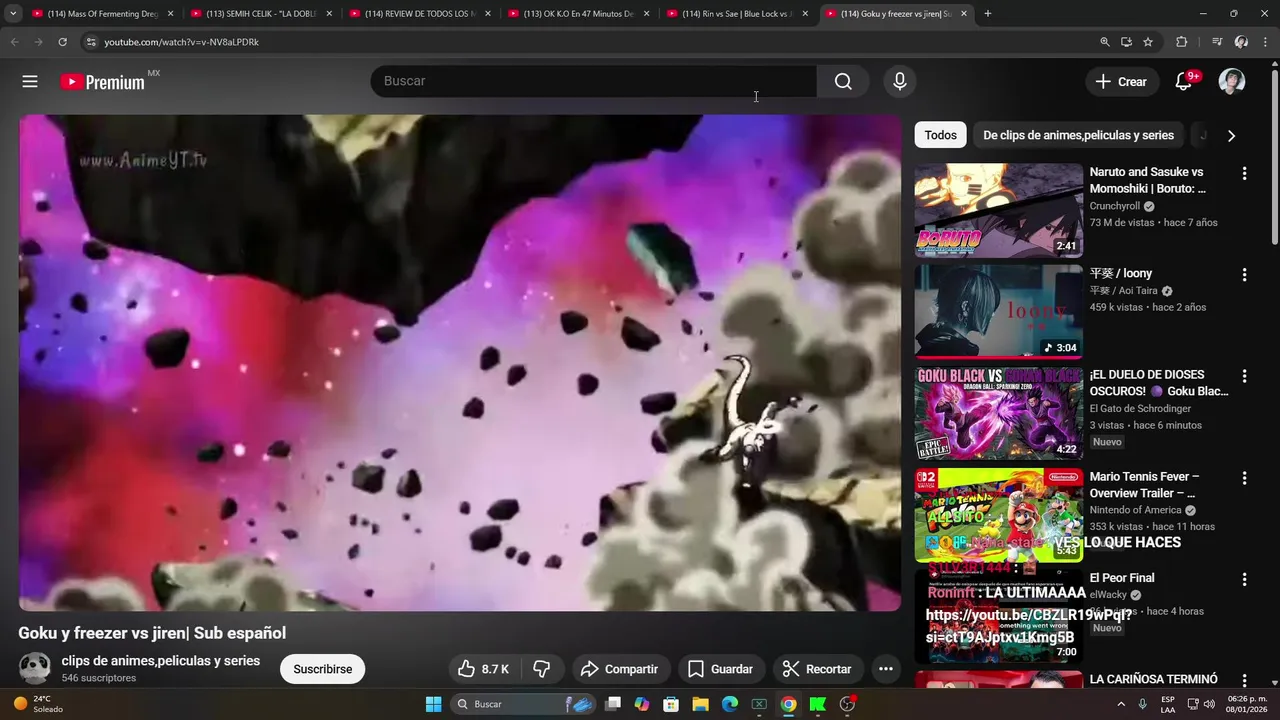
Task: Switch to SEMIH CELIK browser tab
Action: [260, 14]
